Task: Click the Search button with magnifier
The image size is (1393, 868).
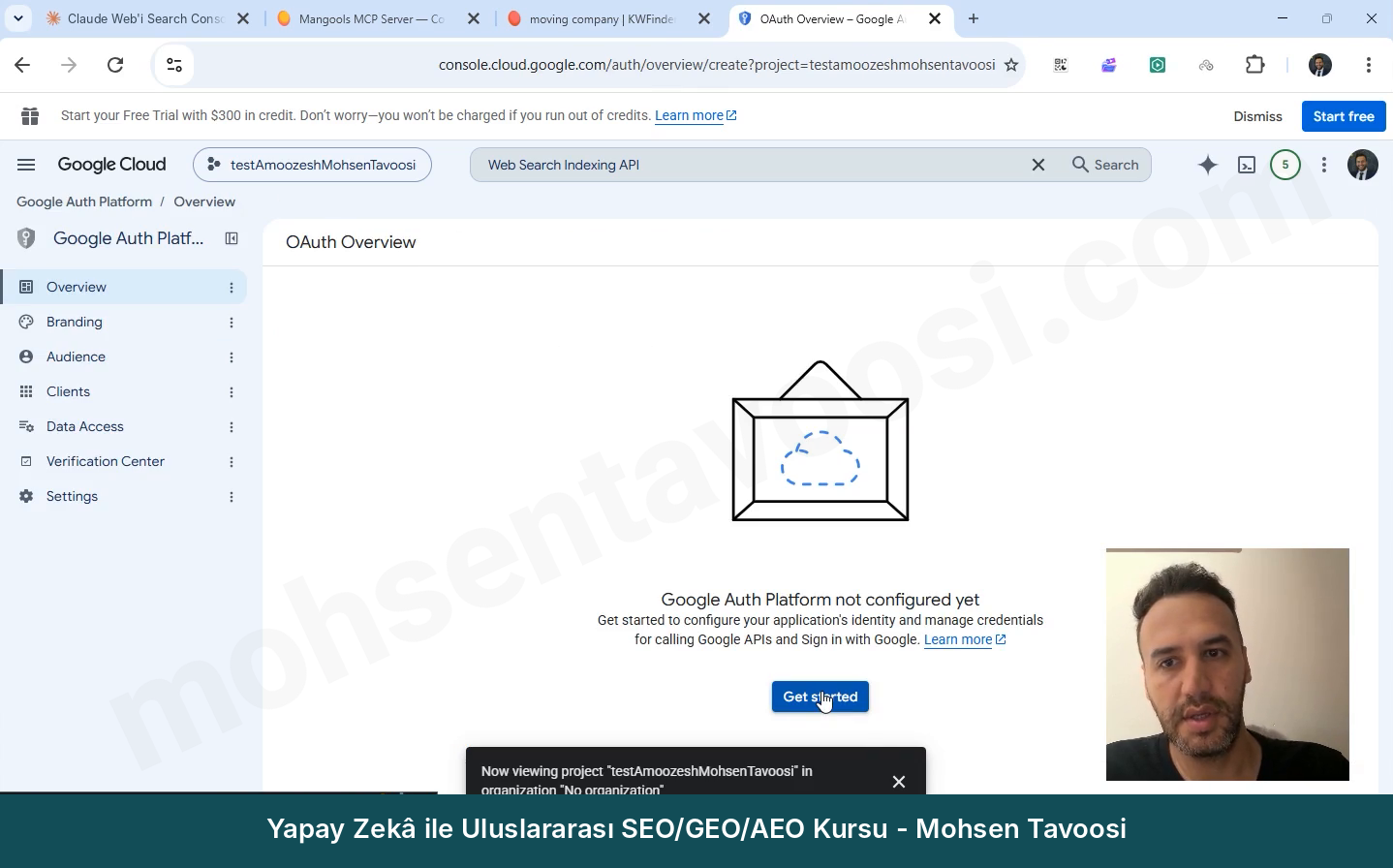Action: click(1105, 165)
